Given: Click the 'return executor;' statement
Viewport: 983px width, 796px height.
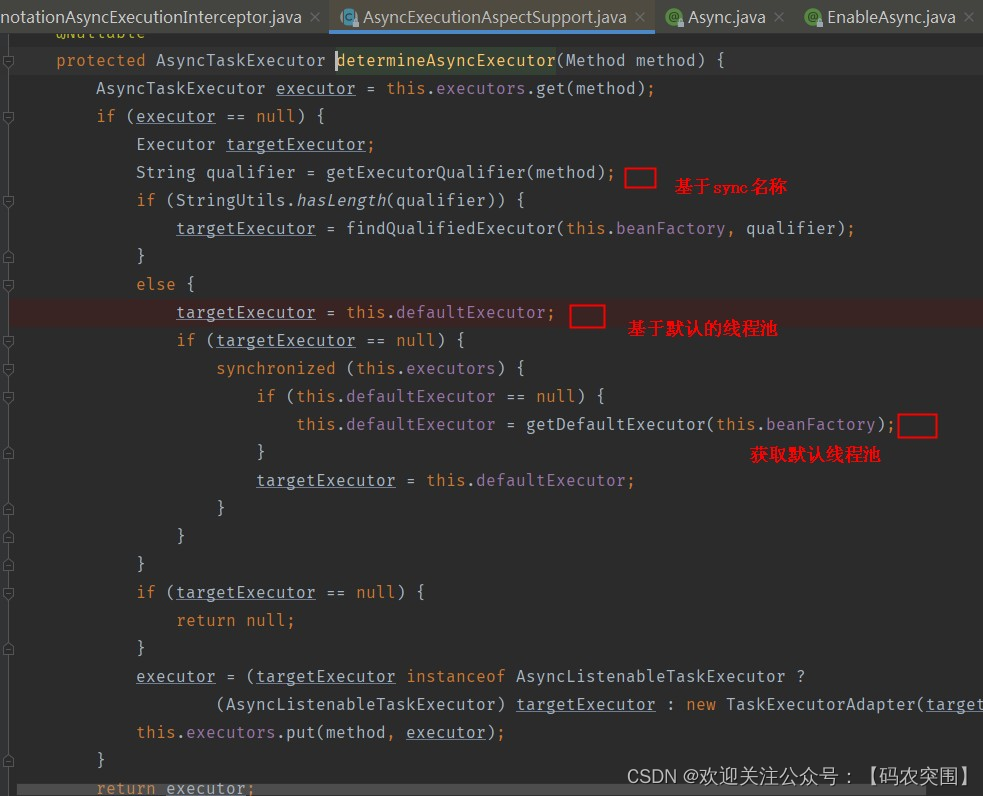Looking at the screenshot, I should click(x=176, y=788).
